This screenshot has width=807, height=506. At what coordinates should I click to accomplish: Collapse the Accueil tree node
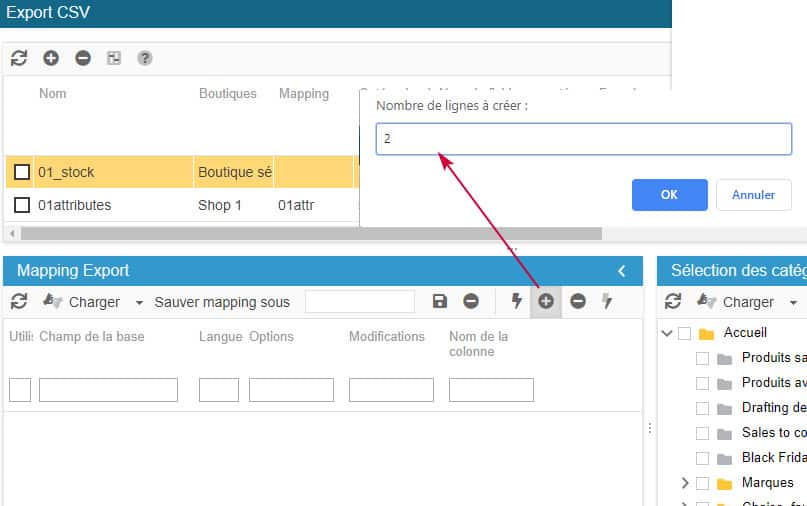(667, 333)
